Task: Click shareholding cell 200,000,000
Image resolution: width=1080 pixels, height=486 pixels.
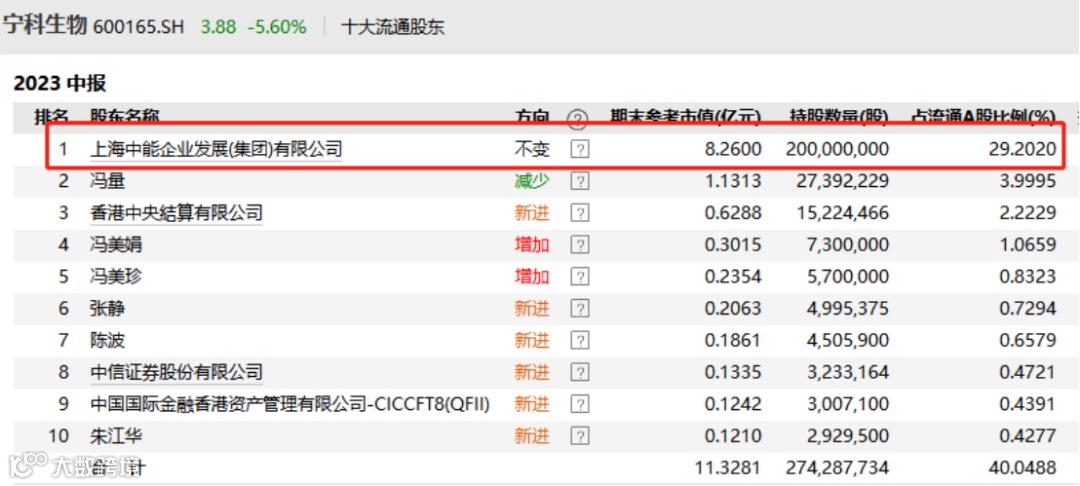Action: click(x=838, y=149)
